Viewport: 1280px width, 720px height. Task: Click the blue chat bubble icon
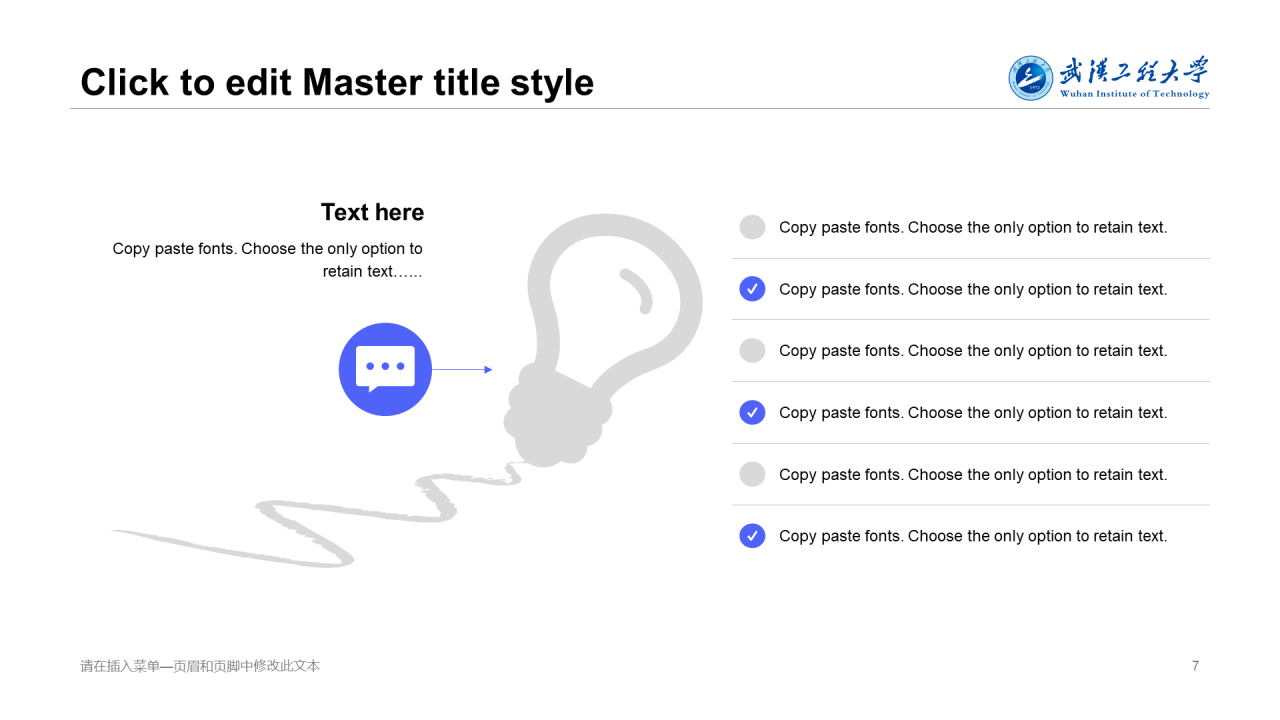click(x=385, y=369)
